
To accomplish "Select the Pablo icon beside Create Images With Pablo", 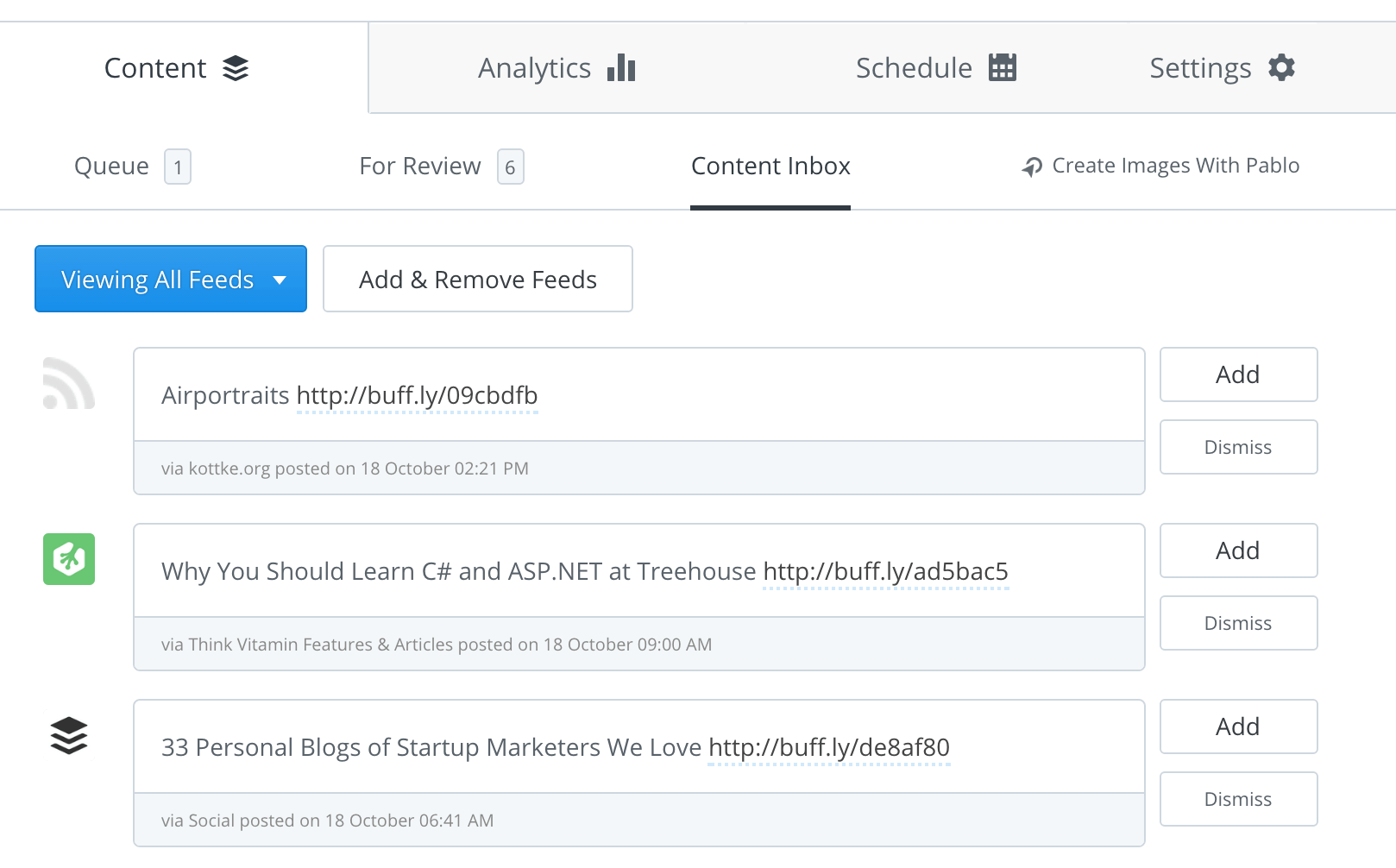I will [x=1032, y=165].
